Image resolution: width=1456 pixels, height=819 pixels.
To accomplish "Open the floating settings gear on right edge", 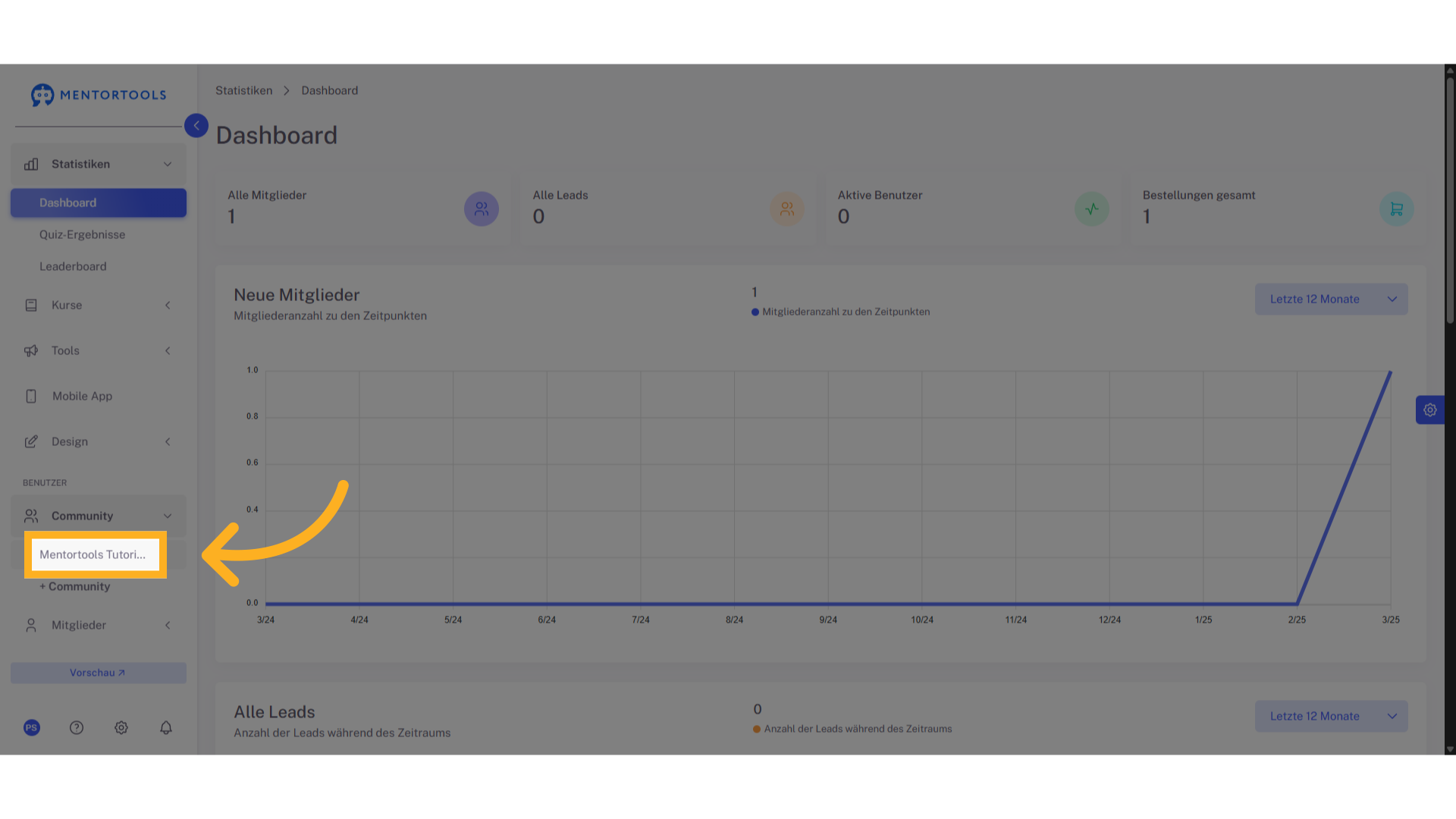I will pyautogui.click(x=1430, y=410).
